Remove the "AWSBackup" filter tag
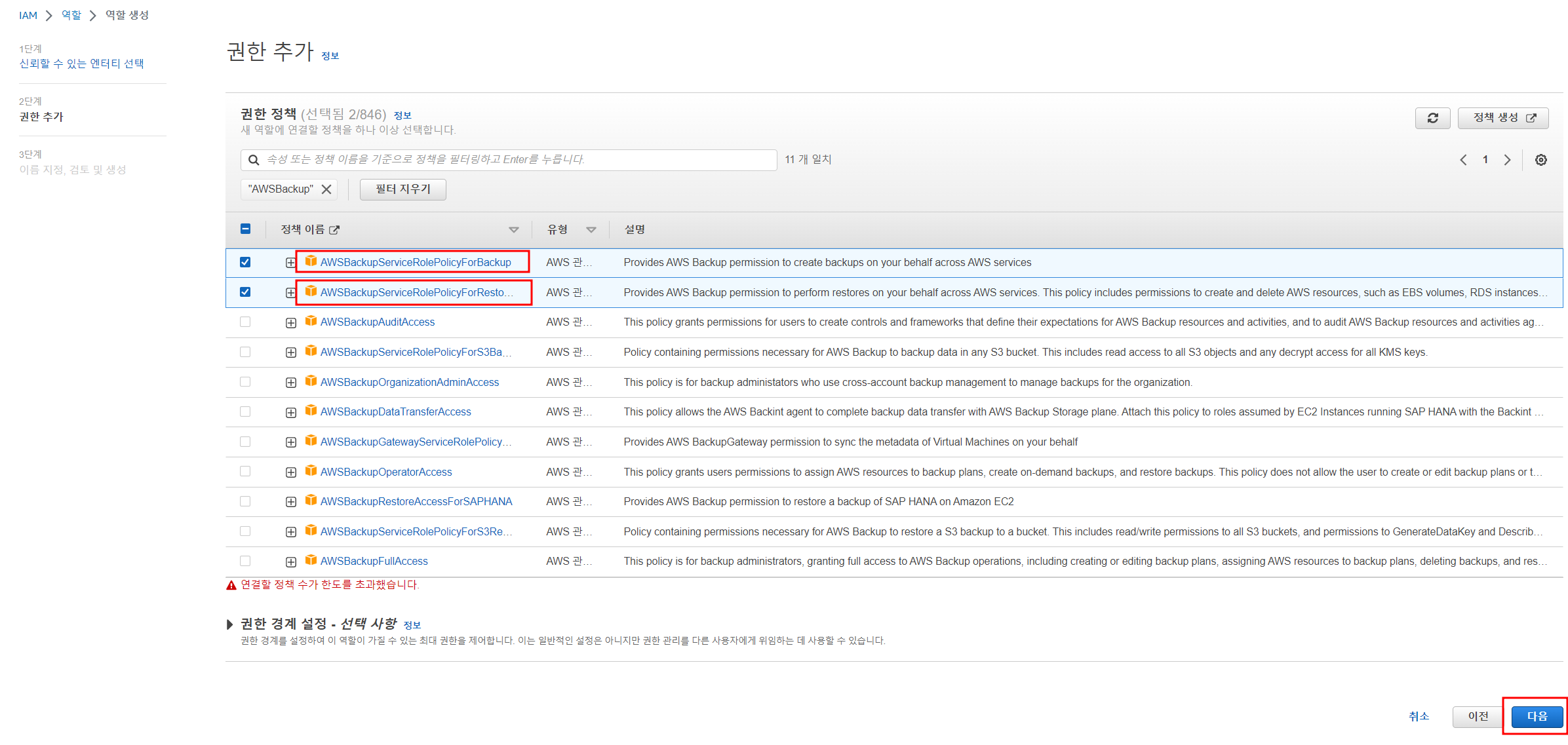Screen dimensions: 1568x745 click(x=326, y=189)
